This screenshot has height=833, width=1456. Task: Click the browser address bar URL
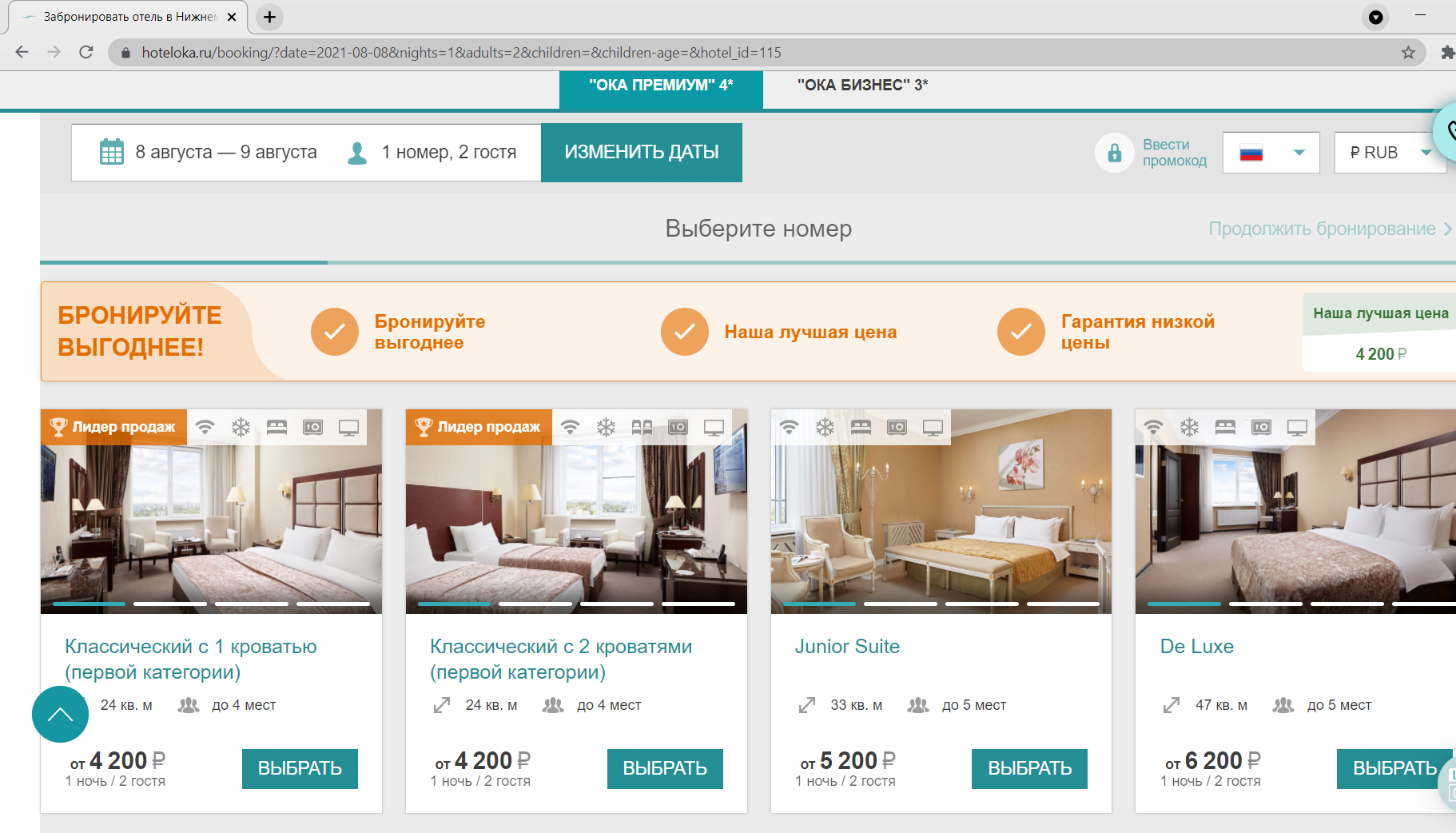point(461,53)
